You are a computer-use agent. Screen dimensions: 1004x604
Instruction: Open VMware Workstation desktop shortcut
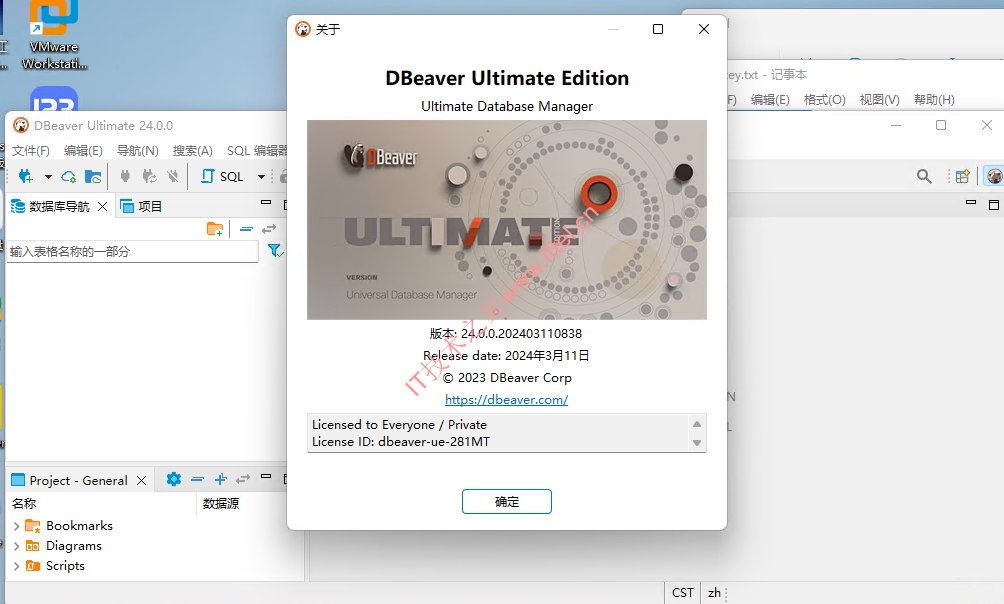[54, 35]
